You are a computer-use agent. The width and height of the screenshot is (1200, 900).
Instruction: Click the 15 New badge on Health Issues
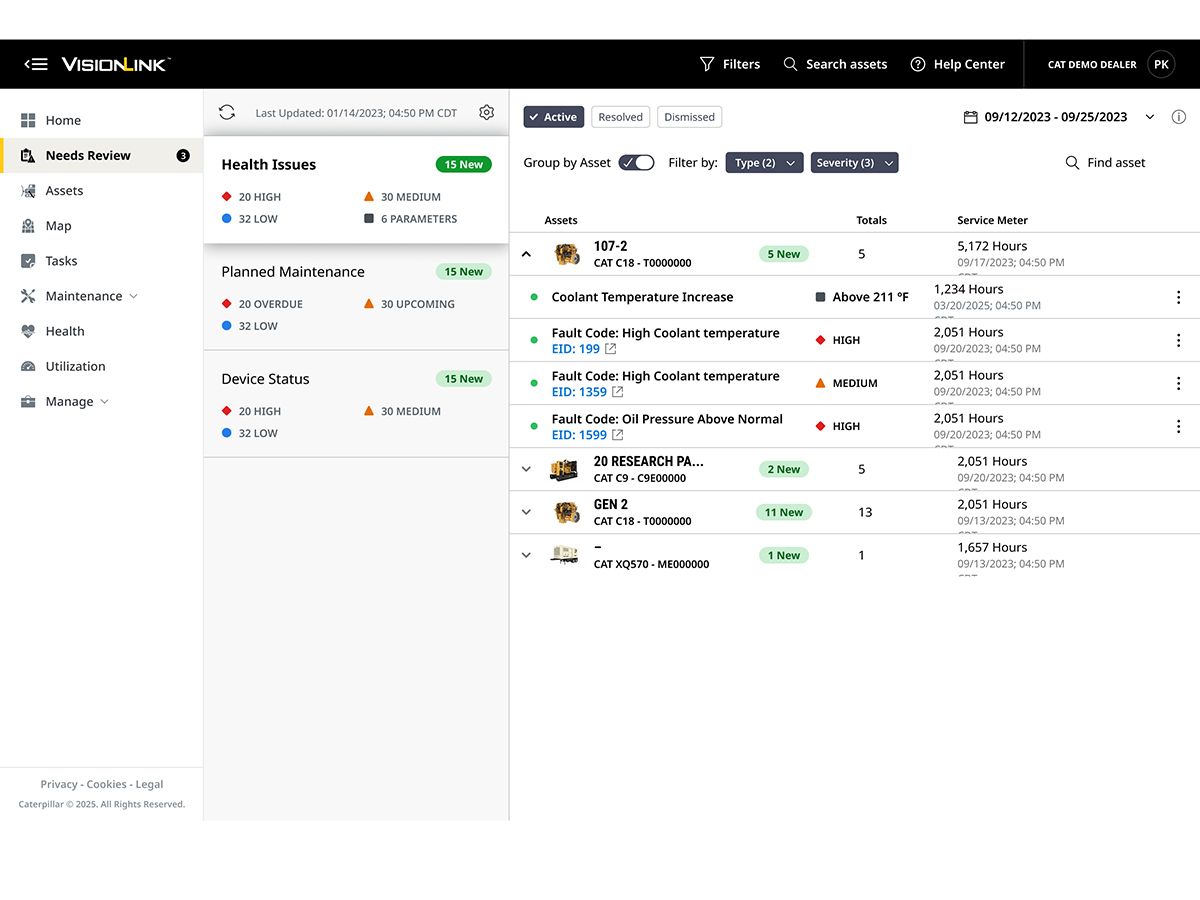tap(464, 164)
